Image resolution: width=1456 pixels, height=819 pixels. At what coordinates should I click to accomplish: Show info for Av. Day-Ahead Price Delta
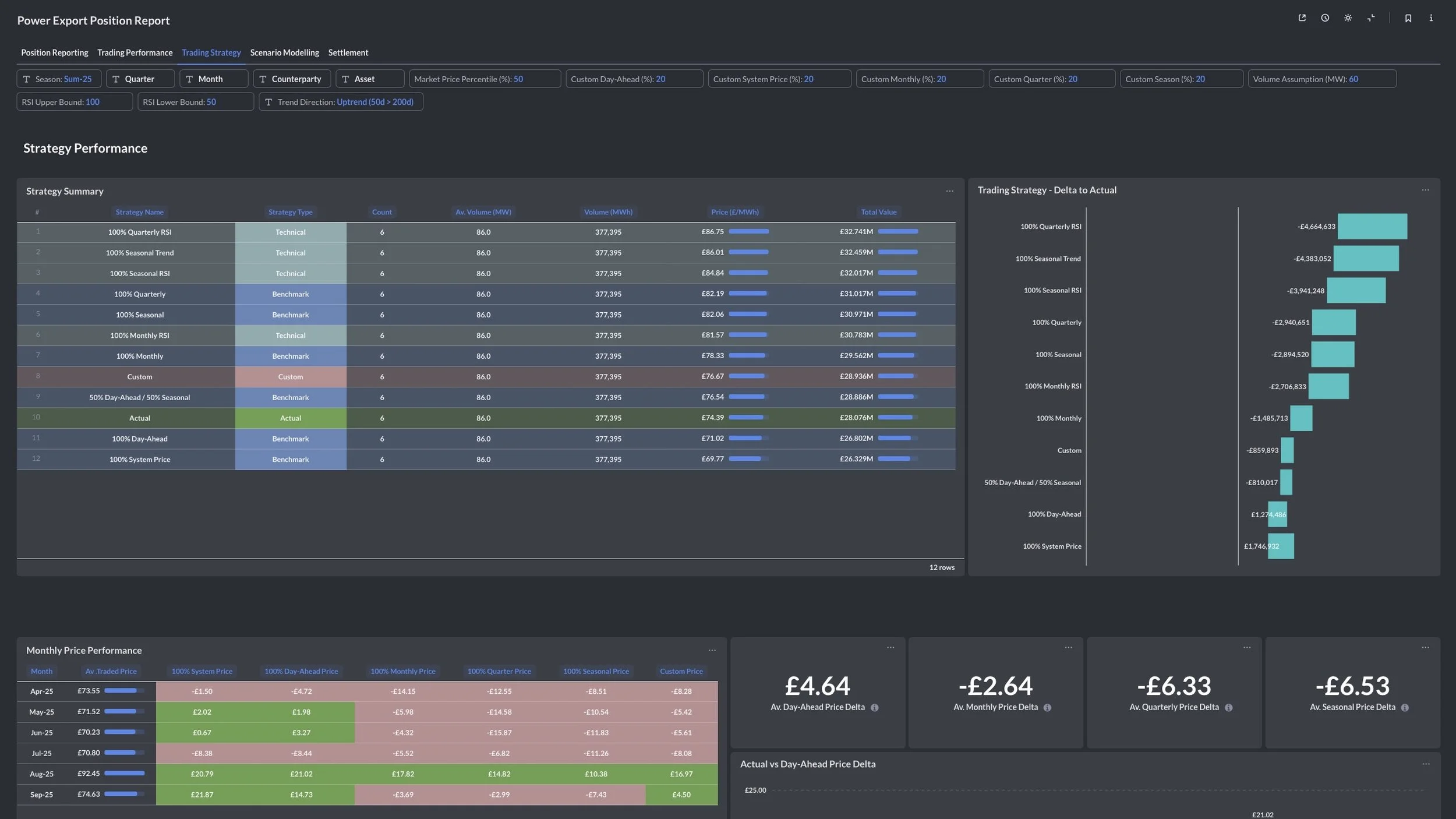874,708
